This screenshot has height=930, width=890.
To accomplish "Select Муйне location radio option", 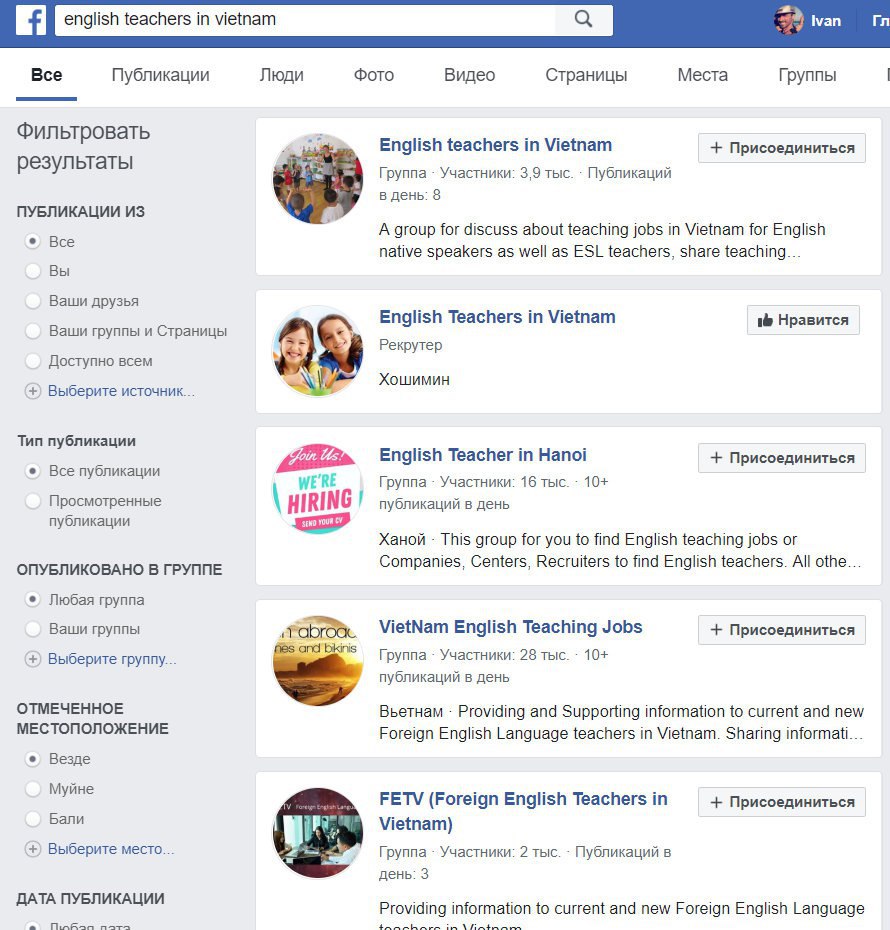I will click(33, 789).
